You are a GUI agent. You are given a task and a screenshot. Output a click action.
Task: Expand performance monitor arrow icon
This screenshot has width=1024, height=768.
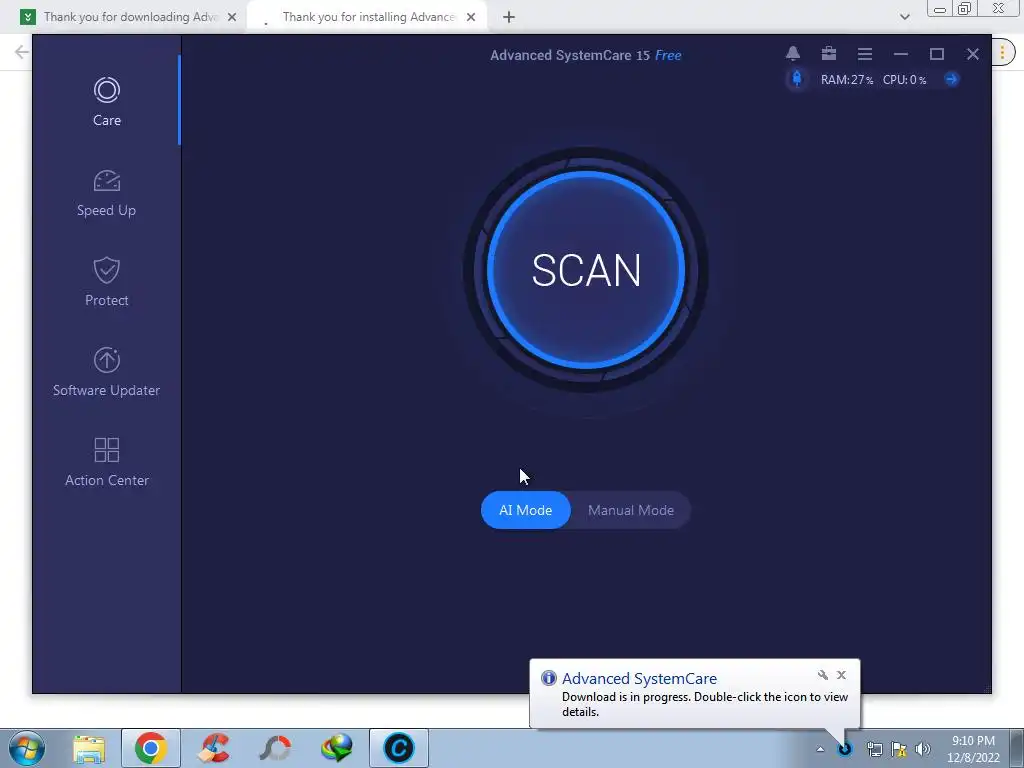pos(952,79)
